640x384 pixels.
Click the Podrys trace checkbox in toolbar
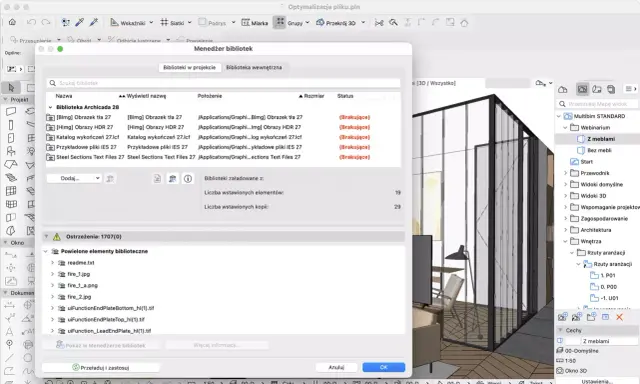point(202,22)
